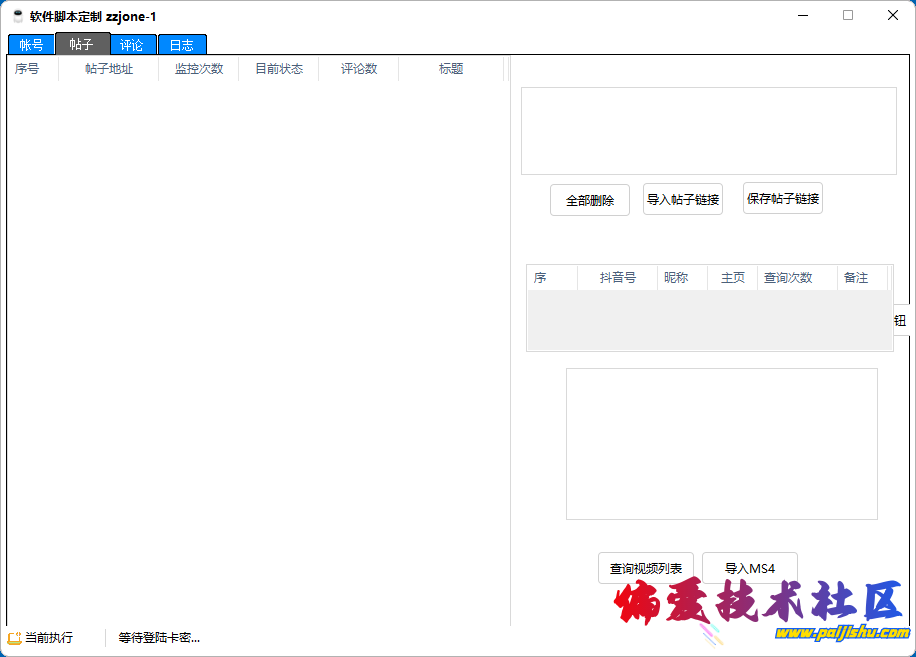Click the 序号 column header

(x=27, y=69)
